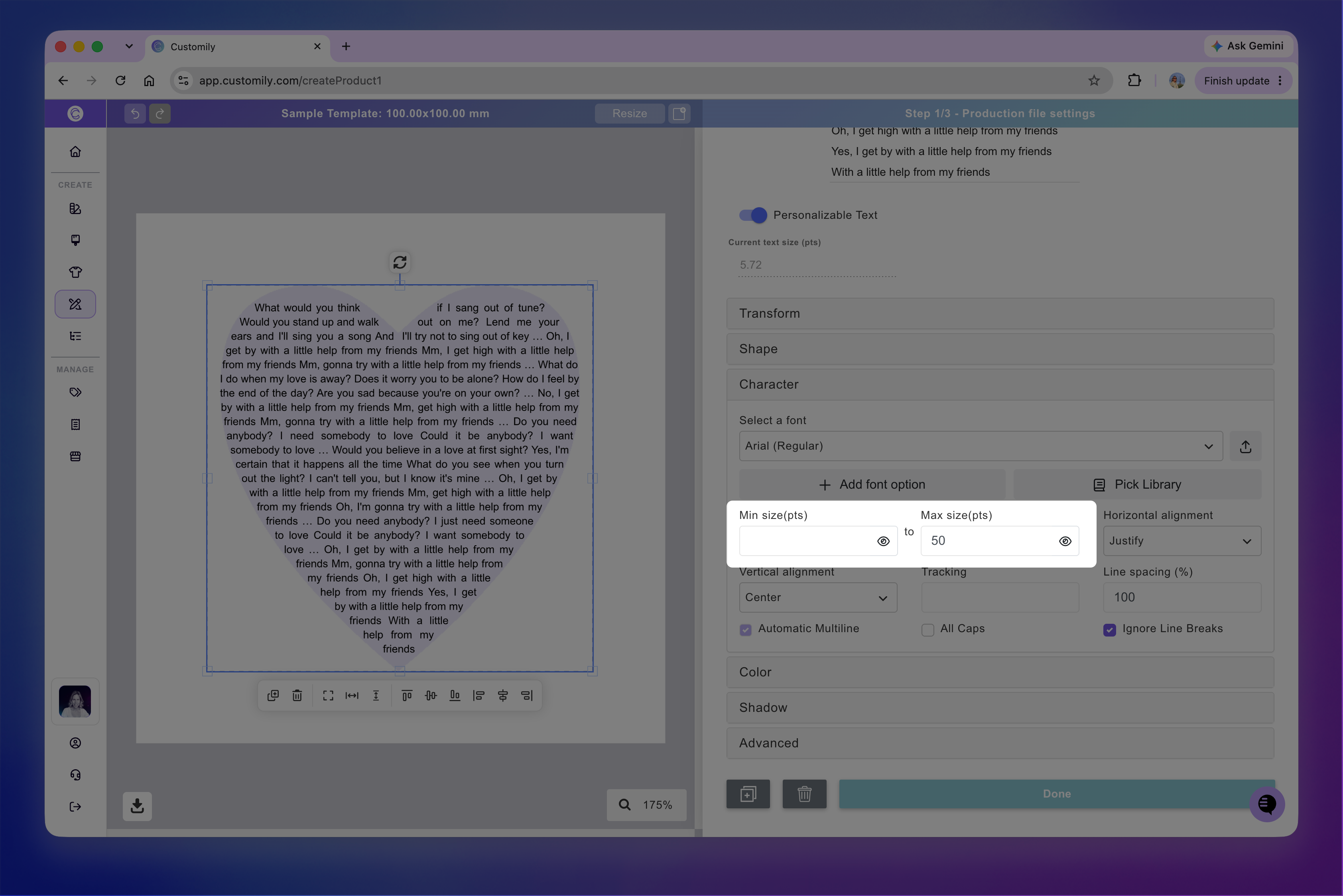Expand the Transform section

pos(1000,314)
